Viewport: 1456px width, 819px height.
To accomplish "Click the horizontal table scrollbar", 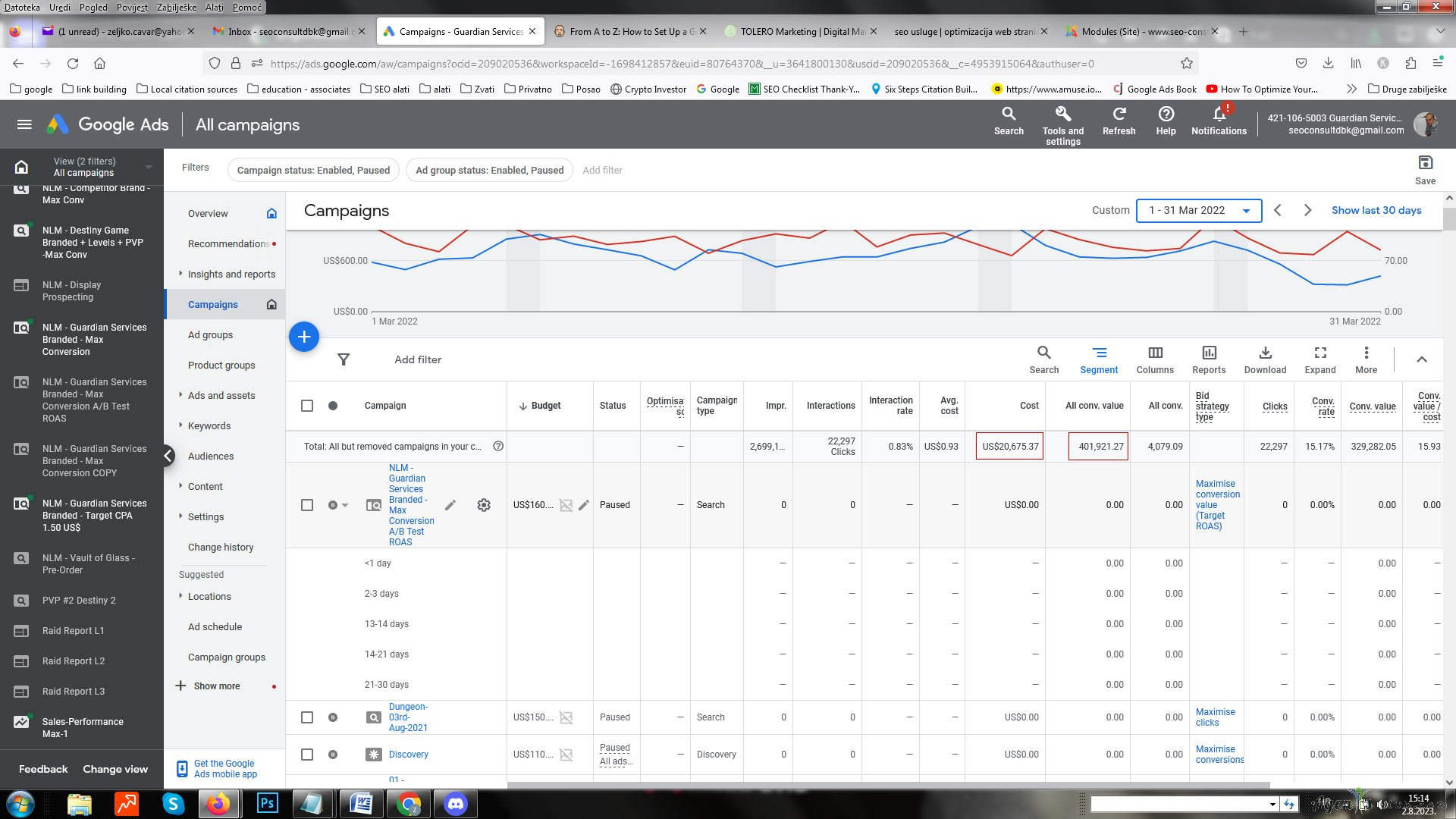I will click(887, 785).
